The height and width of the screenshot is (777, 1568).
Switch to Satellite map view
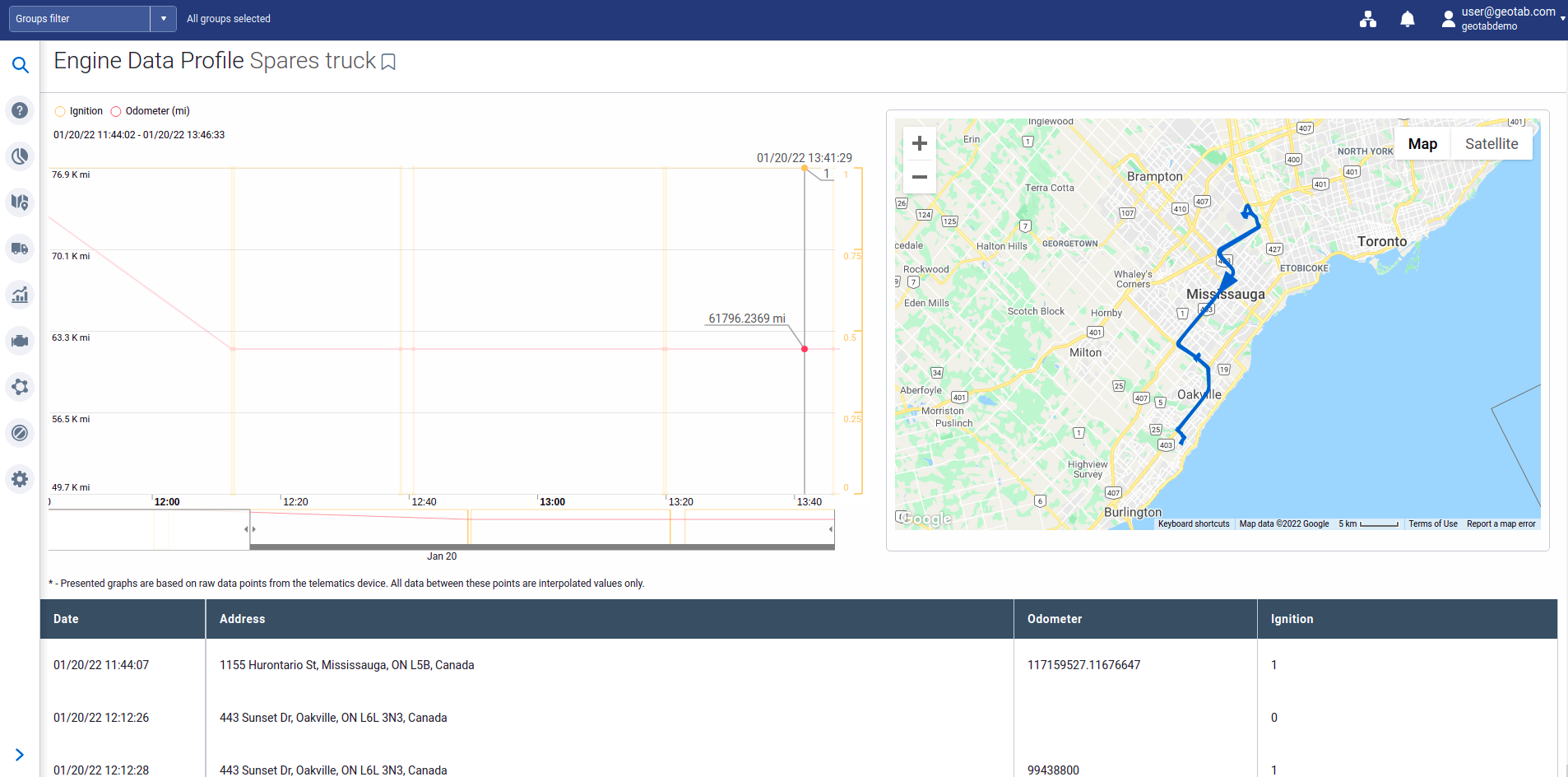tap(1491, 143)
